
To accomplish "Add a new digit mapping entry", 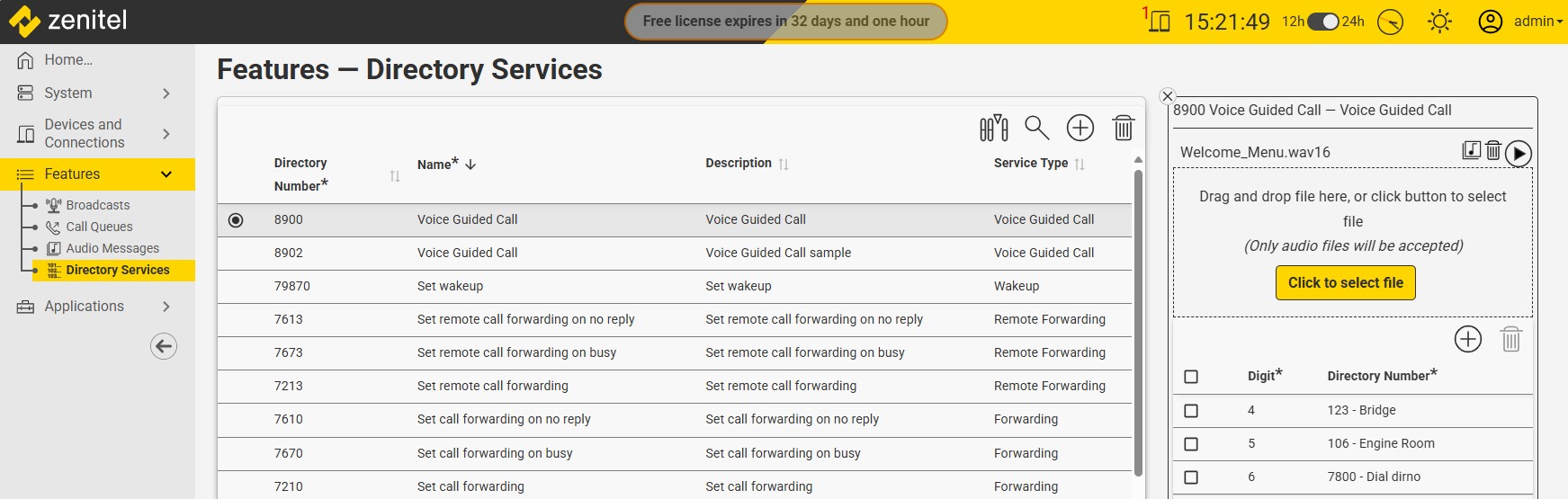I will click(x=1468, y=339).
